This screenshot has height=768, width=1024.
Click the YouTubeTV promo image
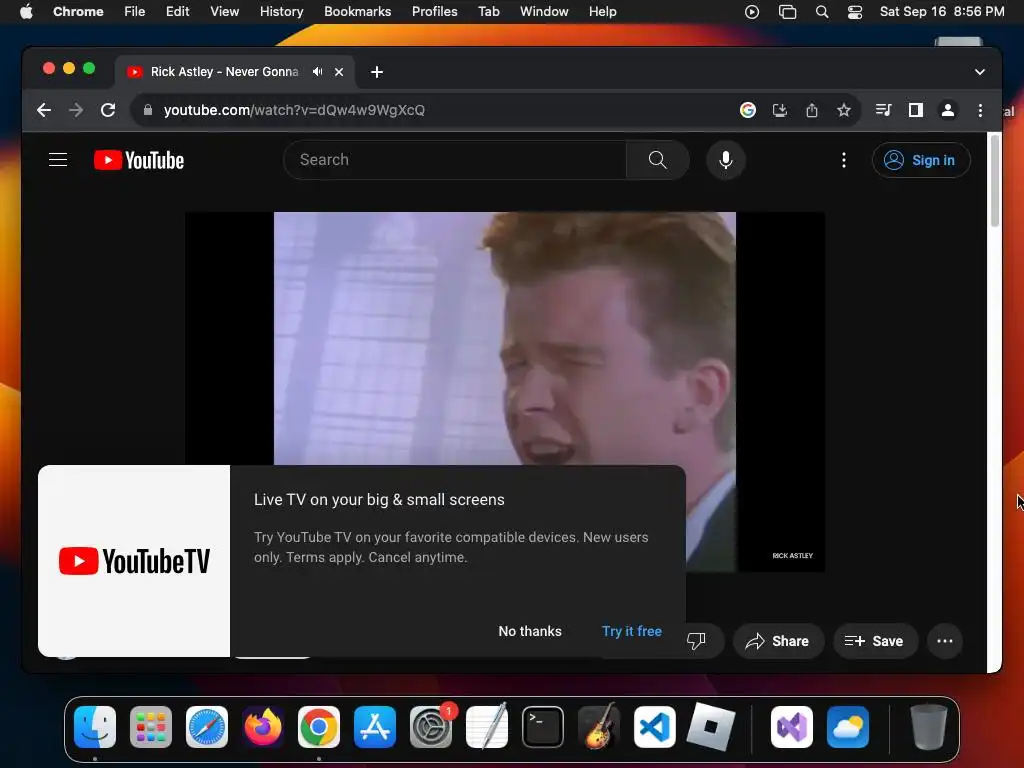coord(134,561)
